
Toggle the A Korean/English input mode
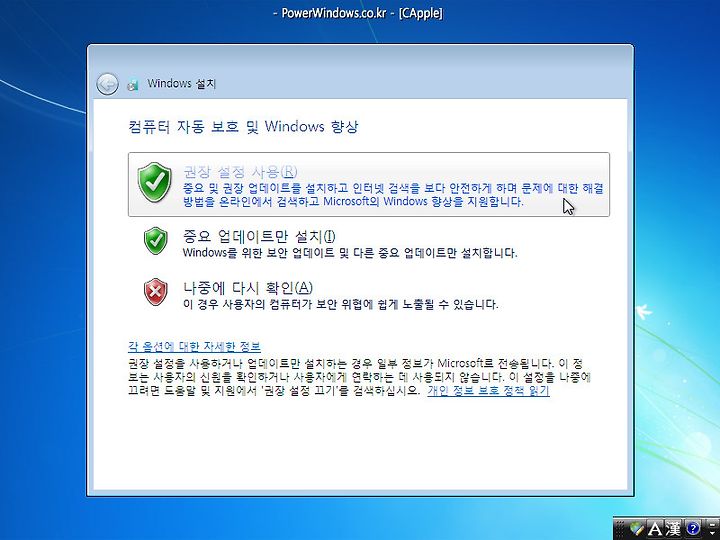point(655,529)
